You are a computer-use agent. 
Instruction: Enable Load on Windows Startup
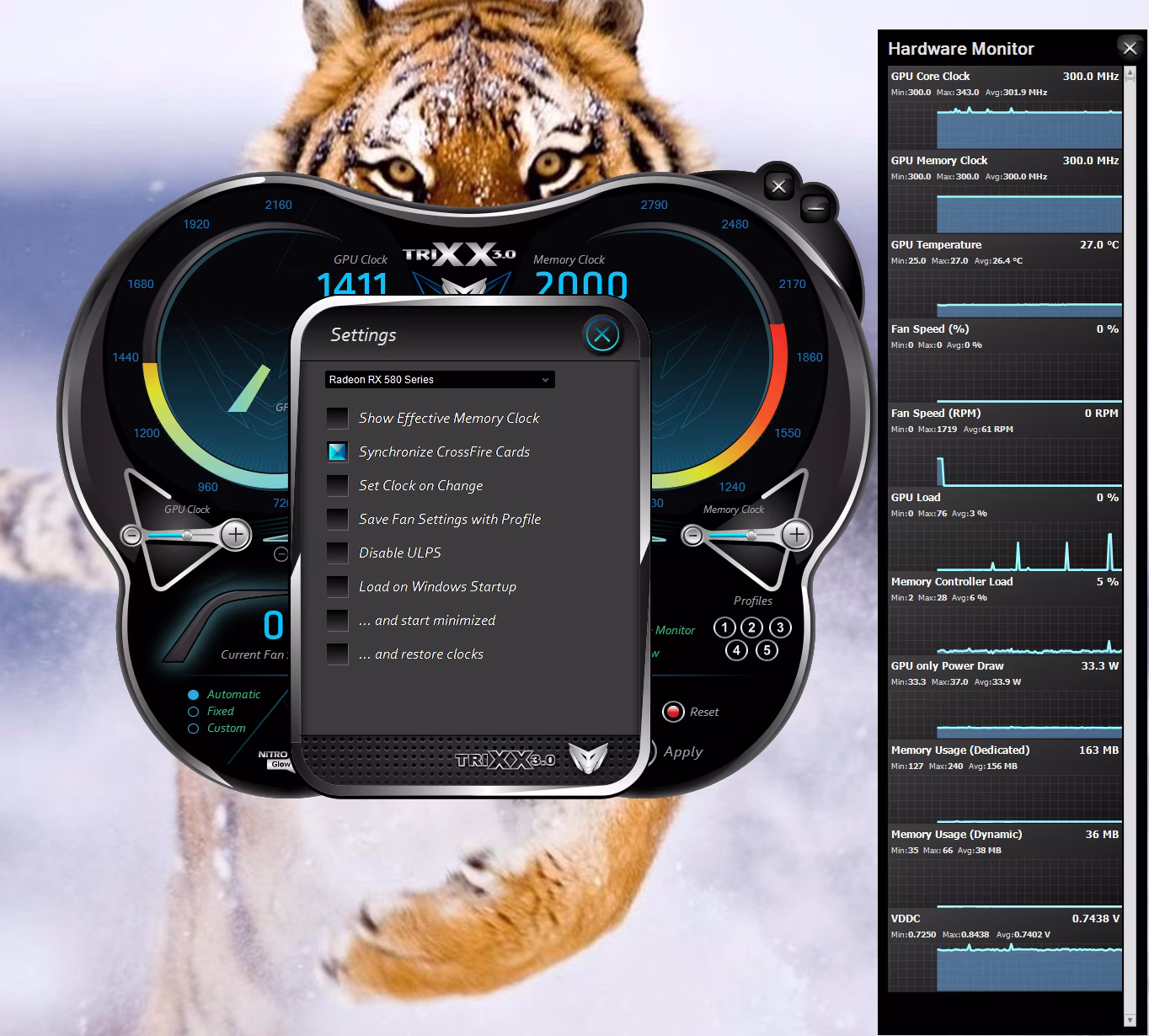coord(338,587)
